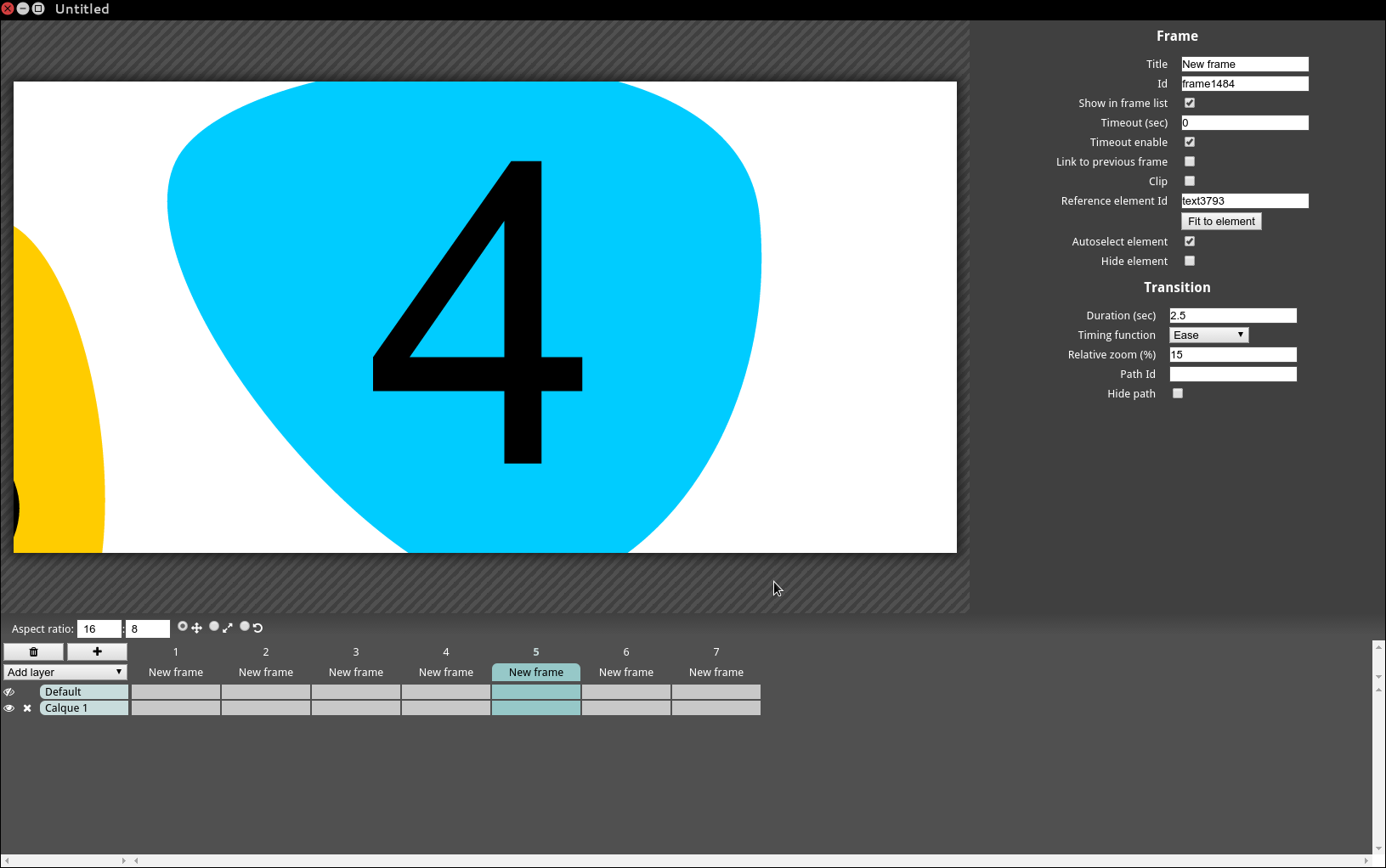
Task: Click the Duration (sec) input field
Action: pyautogui.click(x=1233, y=315)
